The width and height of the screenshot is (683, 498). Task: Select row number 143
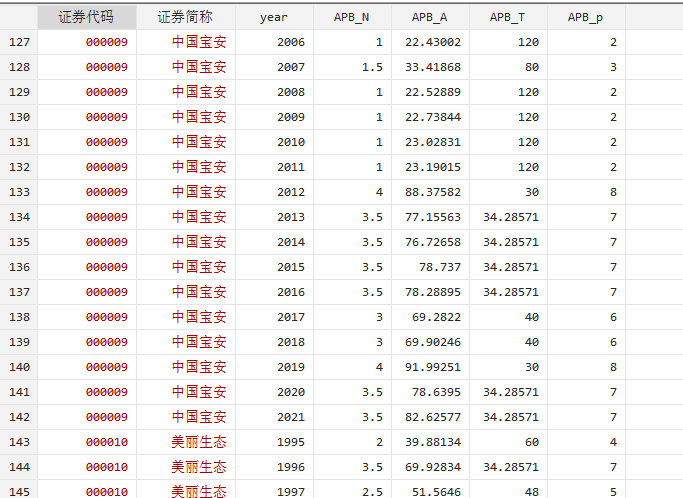[19, 442]
